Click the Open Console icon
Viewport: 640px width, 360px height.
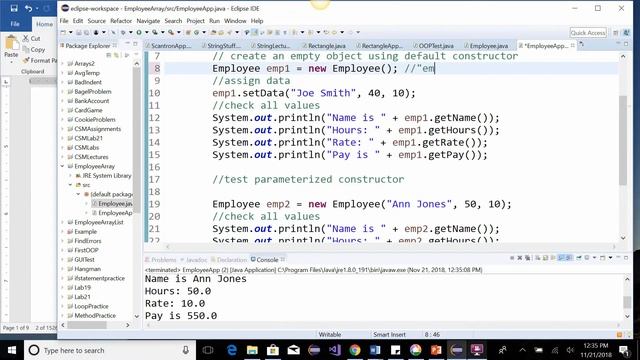(602, 258)
